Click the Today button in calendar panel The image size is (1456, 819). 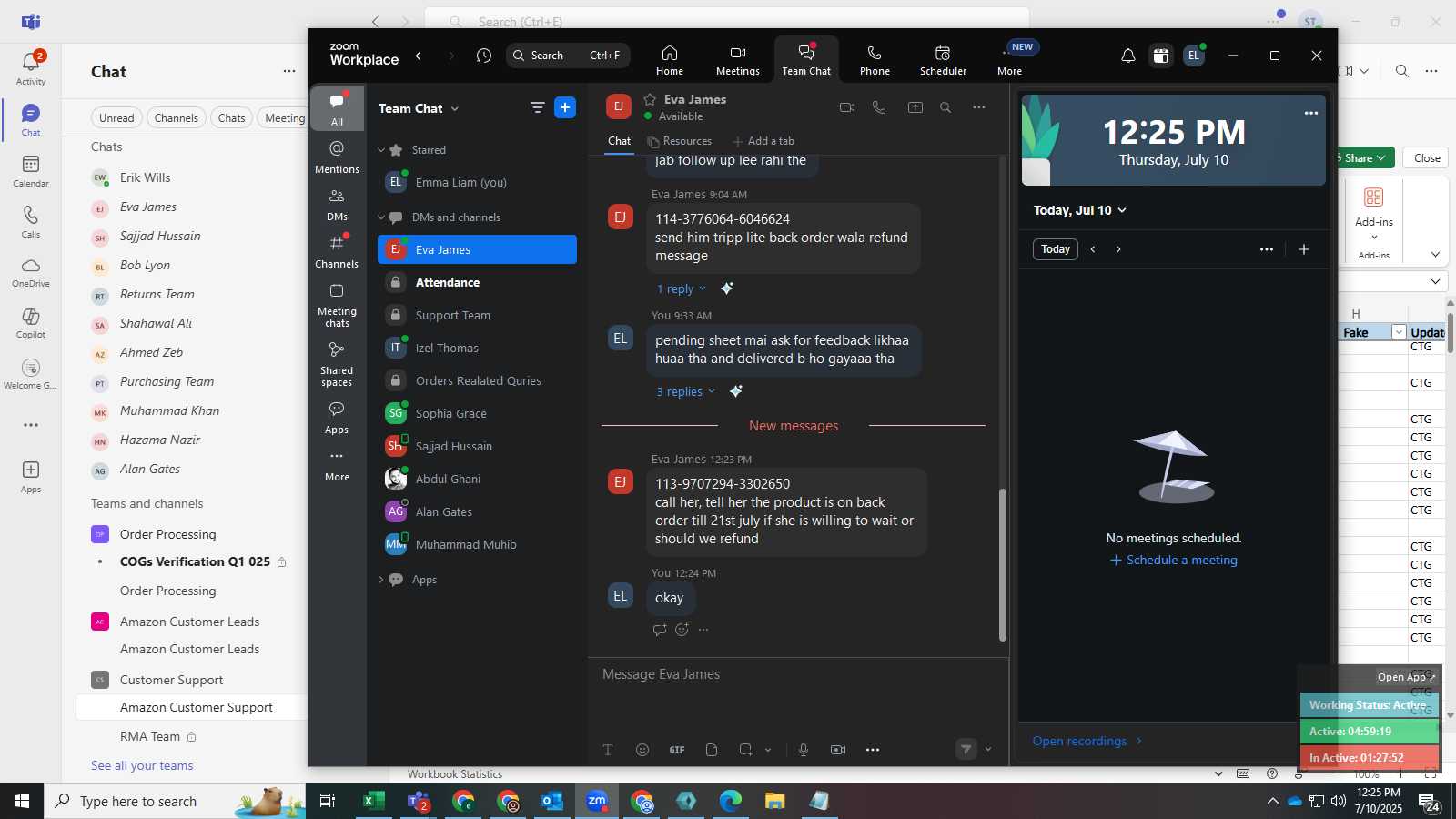tap(1056, 249)
